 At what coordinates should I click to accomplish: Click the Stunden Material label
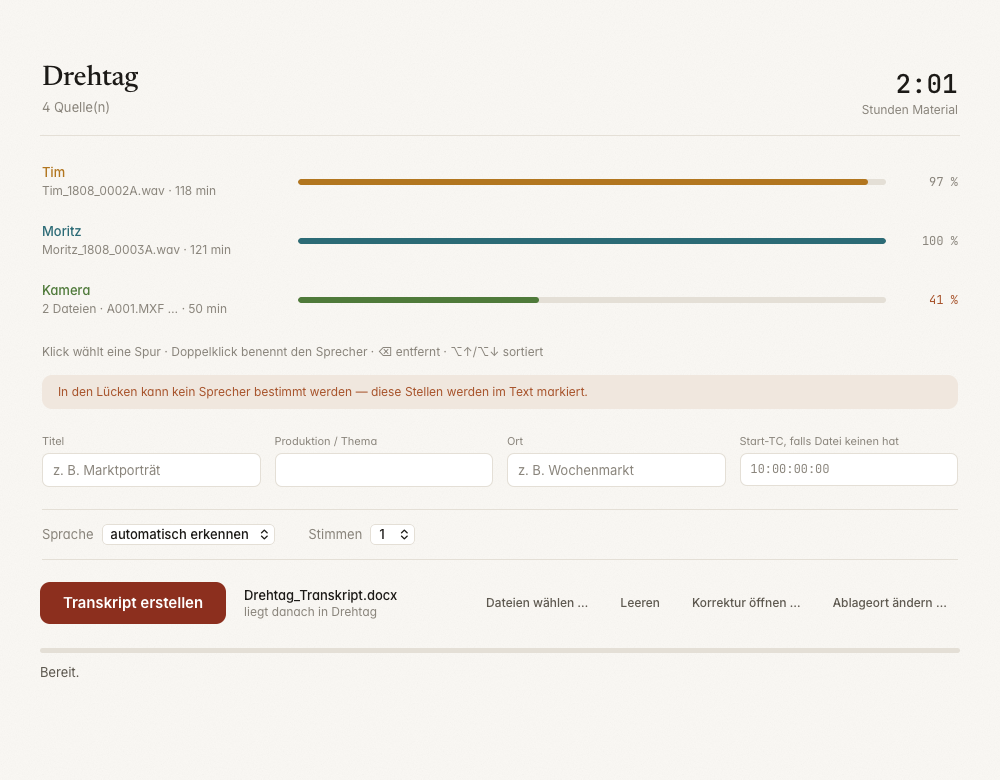(x=909, y=110)
